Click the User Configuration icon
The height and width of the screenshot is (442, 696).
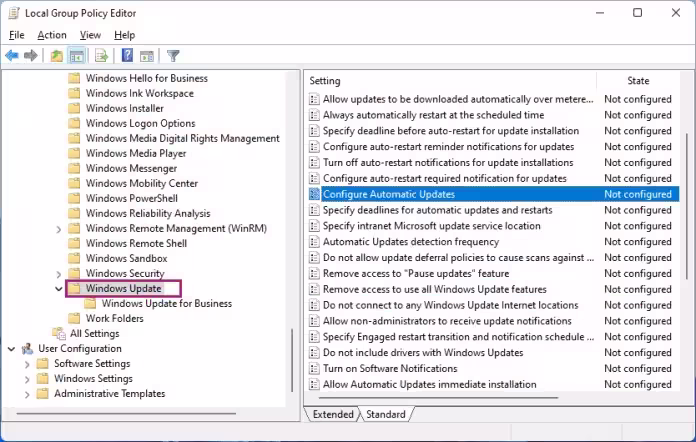pyautogui.click(x=28, y=348)
